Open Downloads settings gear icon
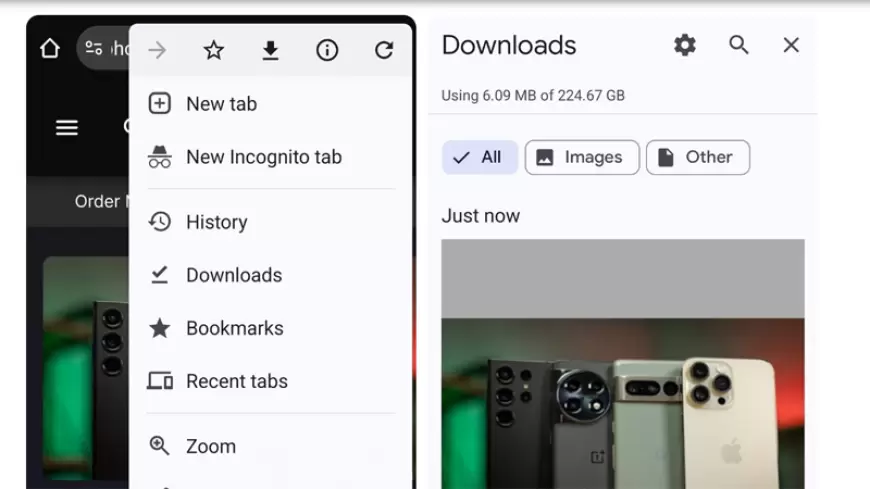 pos(685,45)
